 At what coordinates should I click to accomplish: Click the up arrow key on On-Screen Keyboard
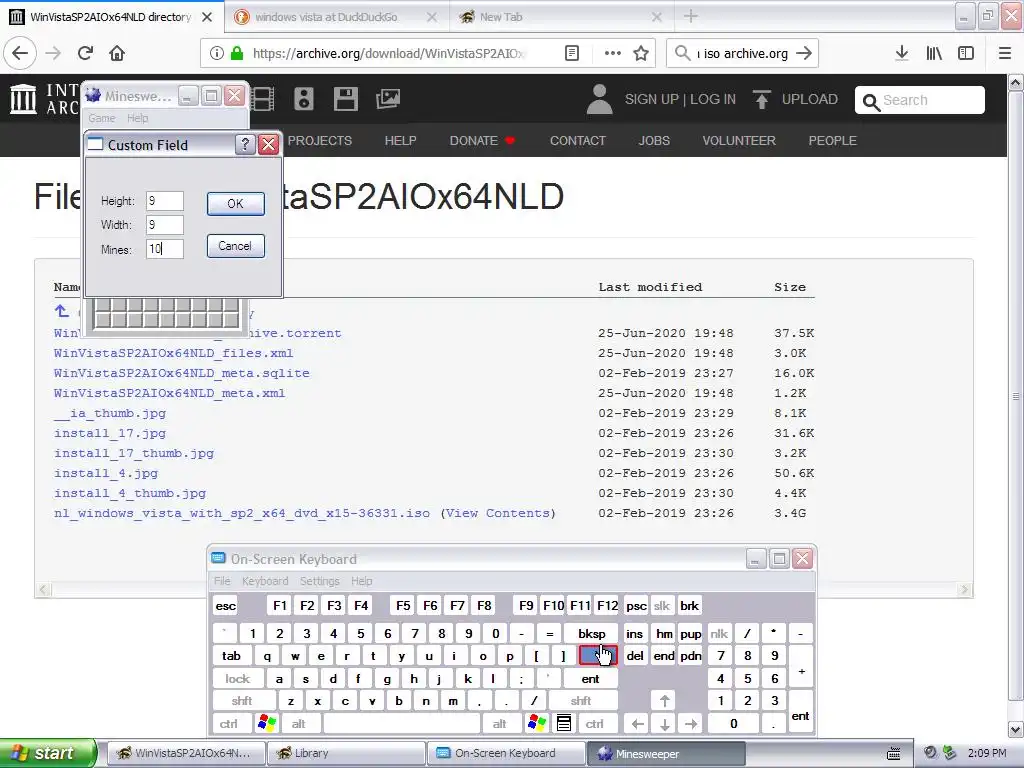point(664,701)
